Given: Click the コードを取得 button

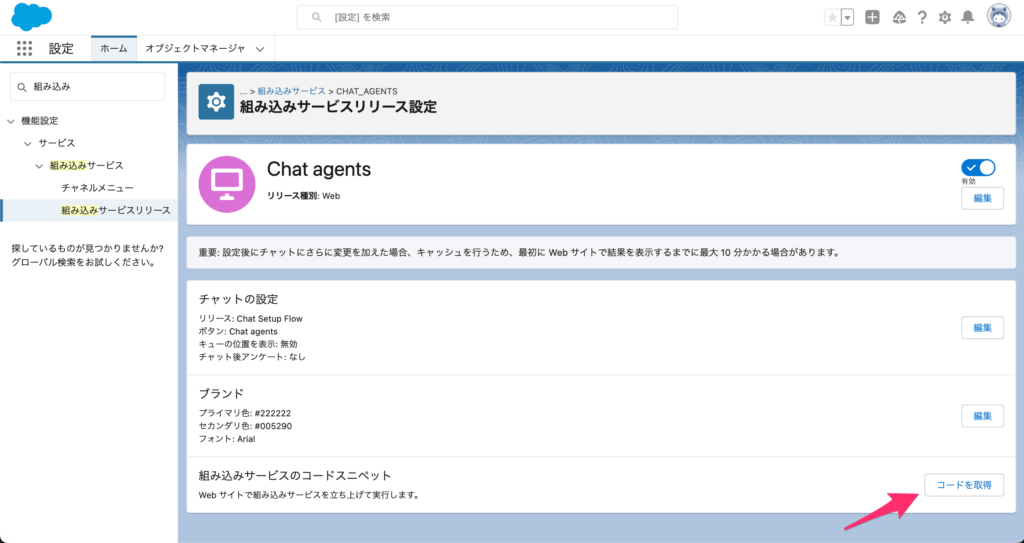Looking at the screenshot, I should tap(963, 485).
